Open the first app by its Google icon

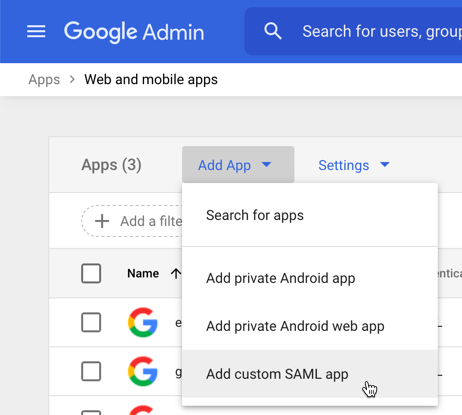[x=143, y=322]
